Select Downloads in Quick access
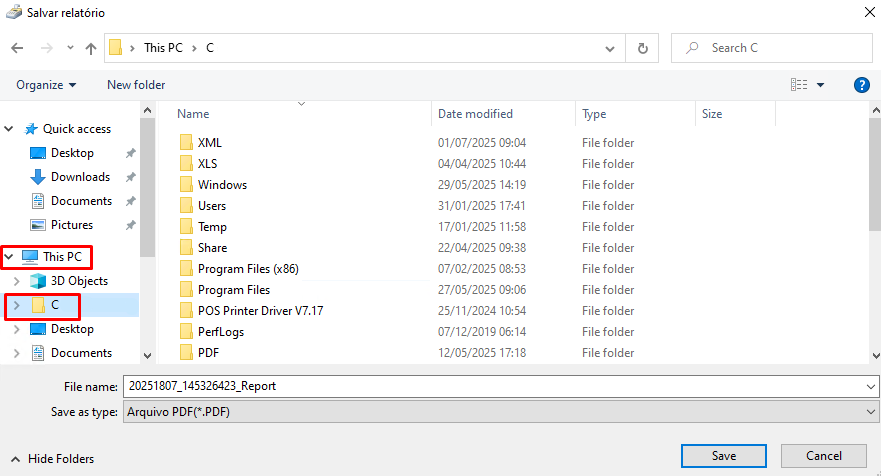This screenshot has height=476, width=881. tap(80, 177)
